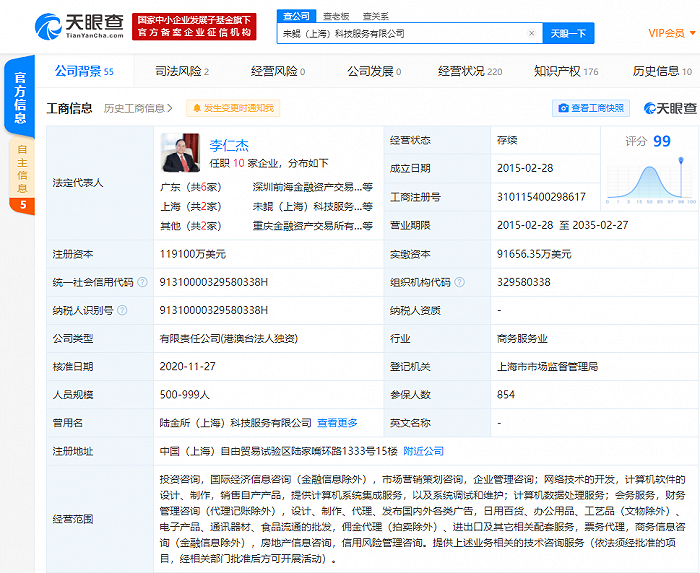Clear the search box with the X icon
Screen dimensions: 700x573
pyautogui.click(x=531, y=33)
